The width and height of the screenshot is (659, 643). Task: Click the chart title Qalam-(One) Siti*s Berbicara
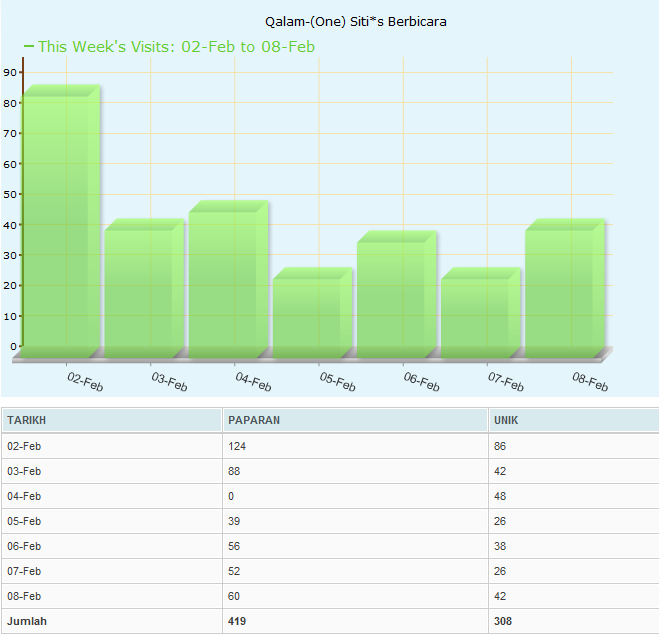click(356, 21)
